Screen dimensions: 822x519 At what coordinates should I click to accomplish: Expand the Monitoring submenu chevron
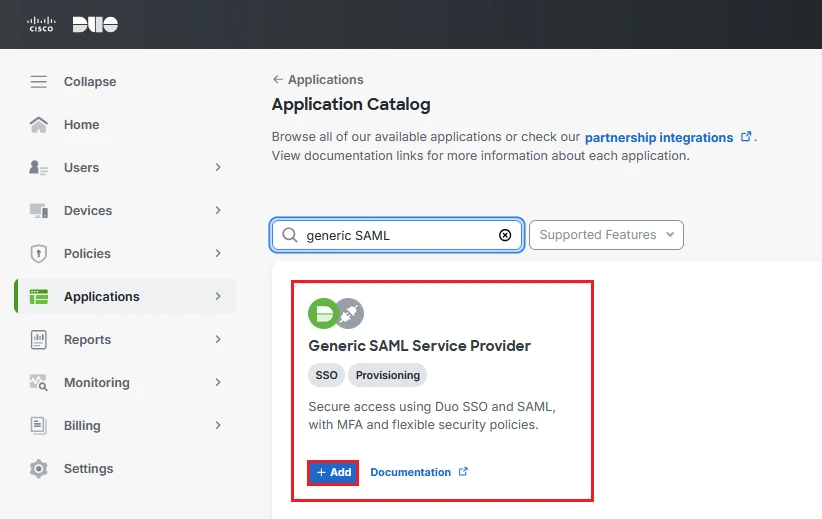[x=218, y=382]
